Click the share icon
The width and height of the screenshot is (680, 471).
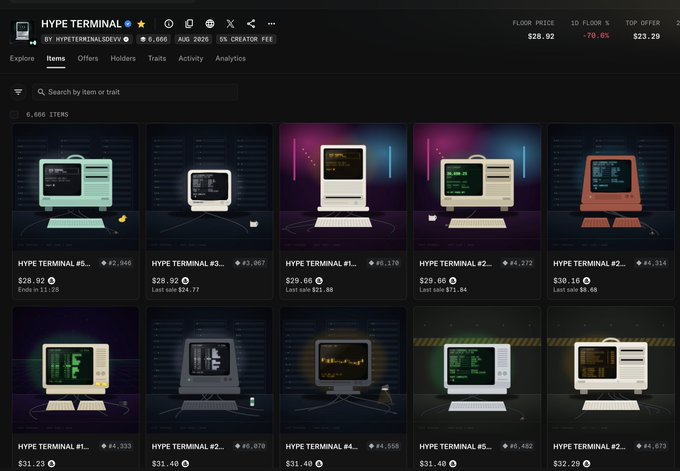(251, 24)
